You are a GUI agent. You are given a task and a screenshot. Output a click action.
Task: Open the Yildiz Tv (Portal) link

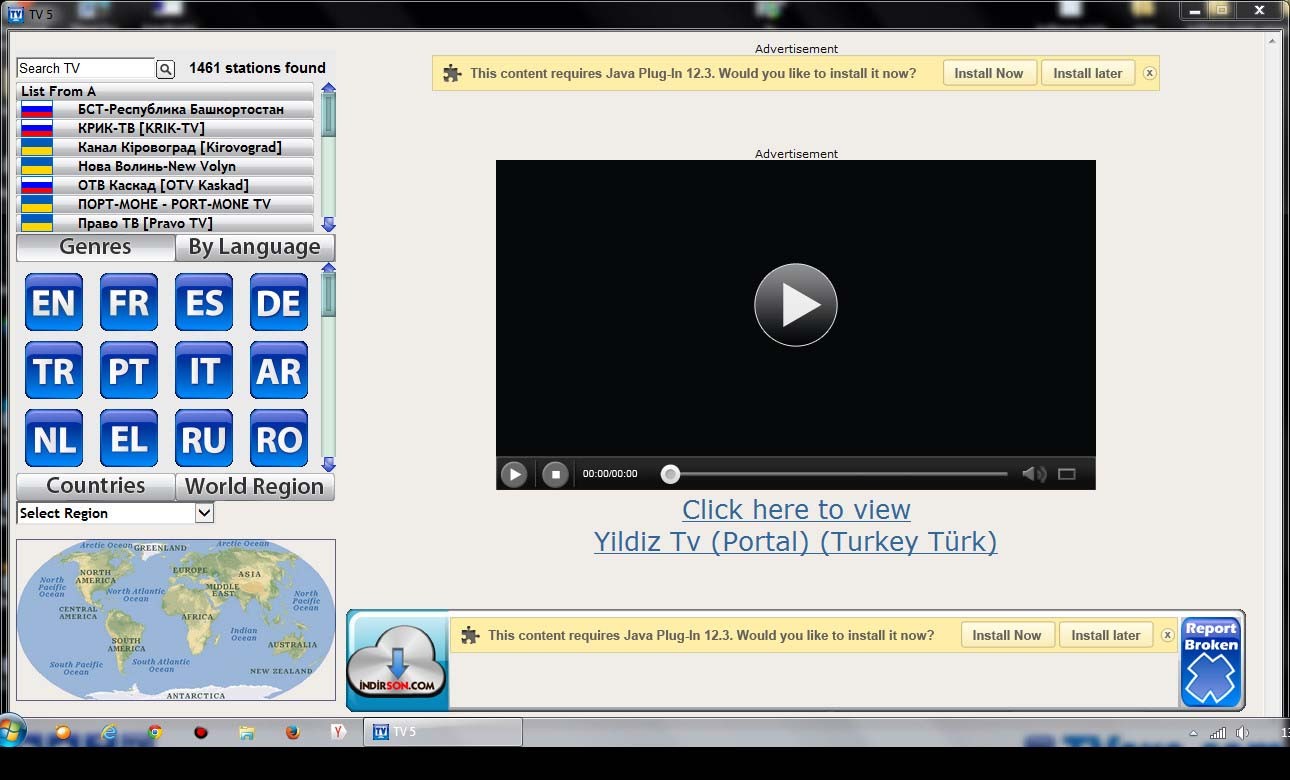pyautogui.click(x=796, y=542)
